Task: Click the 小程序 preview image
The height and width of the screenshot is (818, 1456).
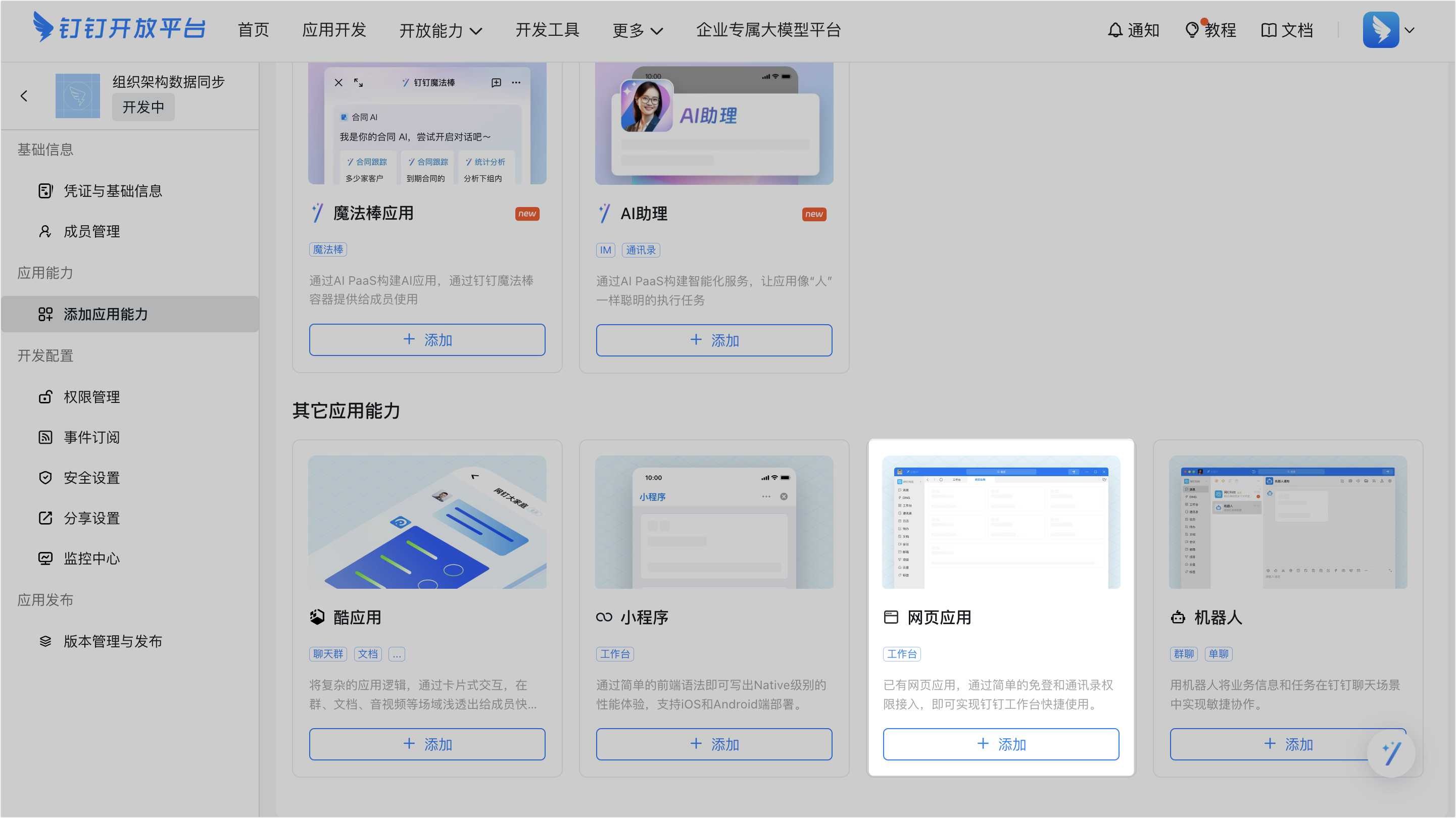Action: tap(714, 522)
